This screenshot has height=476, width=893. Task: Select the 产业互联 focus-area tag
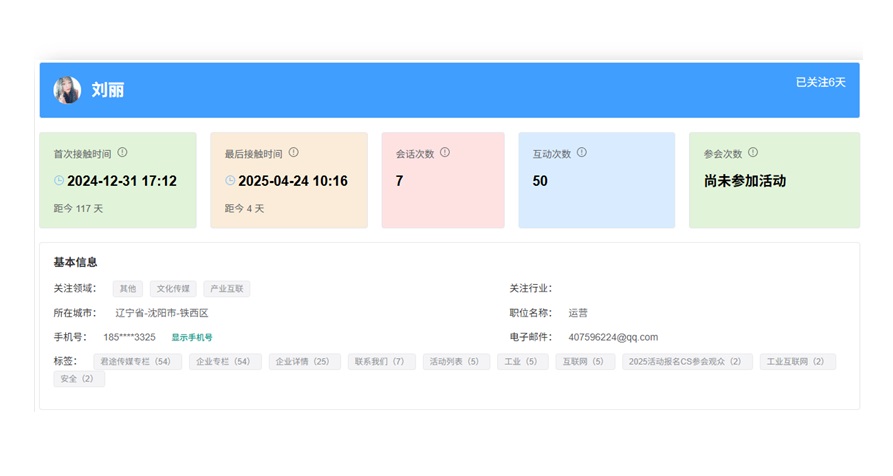pos(227,289)
